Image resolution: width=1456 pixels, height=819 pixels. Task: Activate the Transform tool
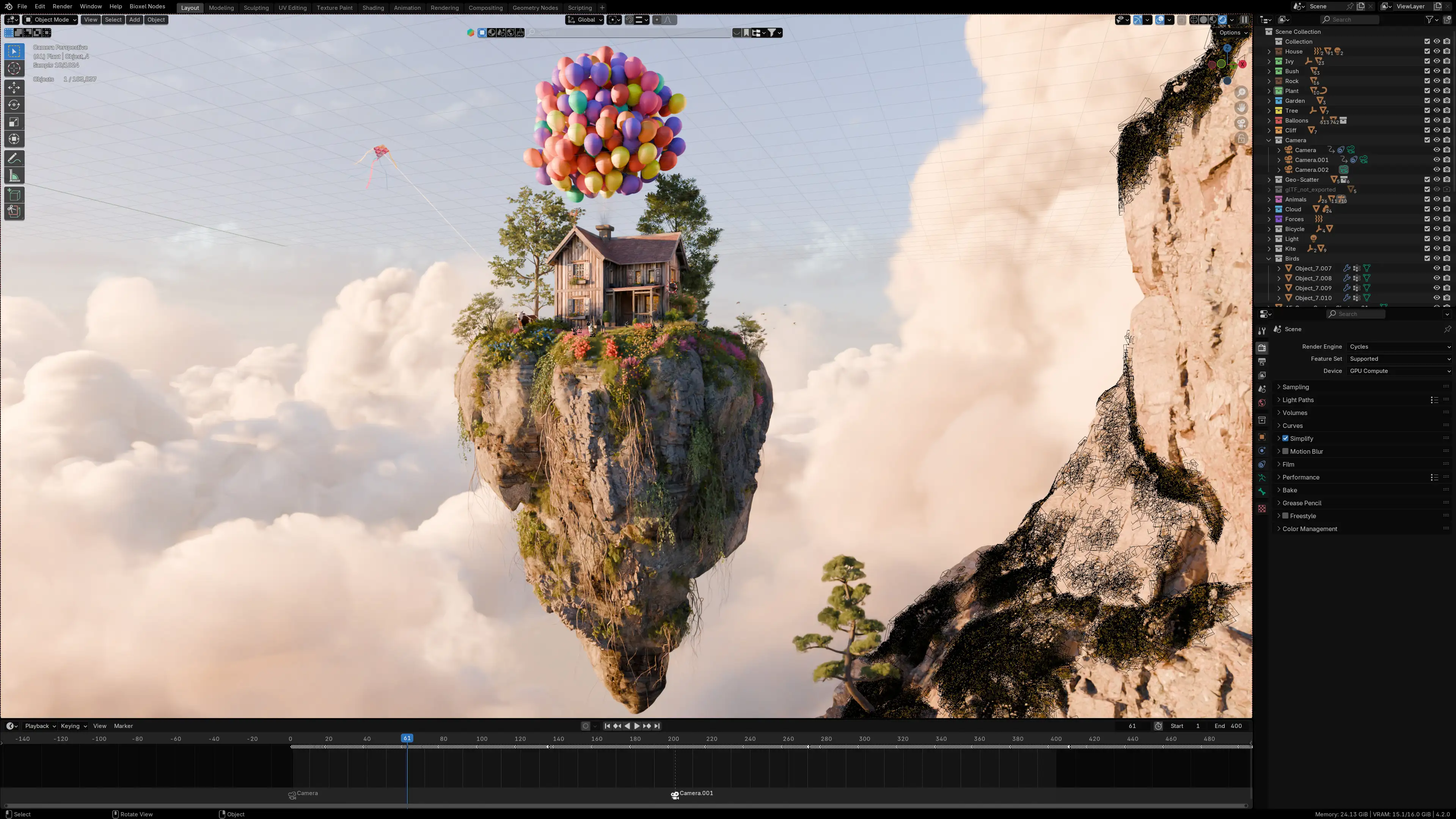14,139
